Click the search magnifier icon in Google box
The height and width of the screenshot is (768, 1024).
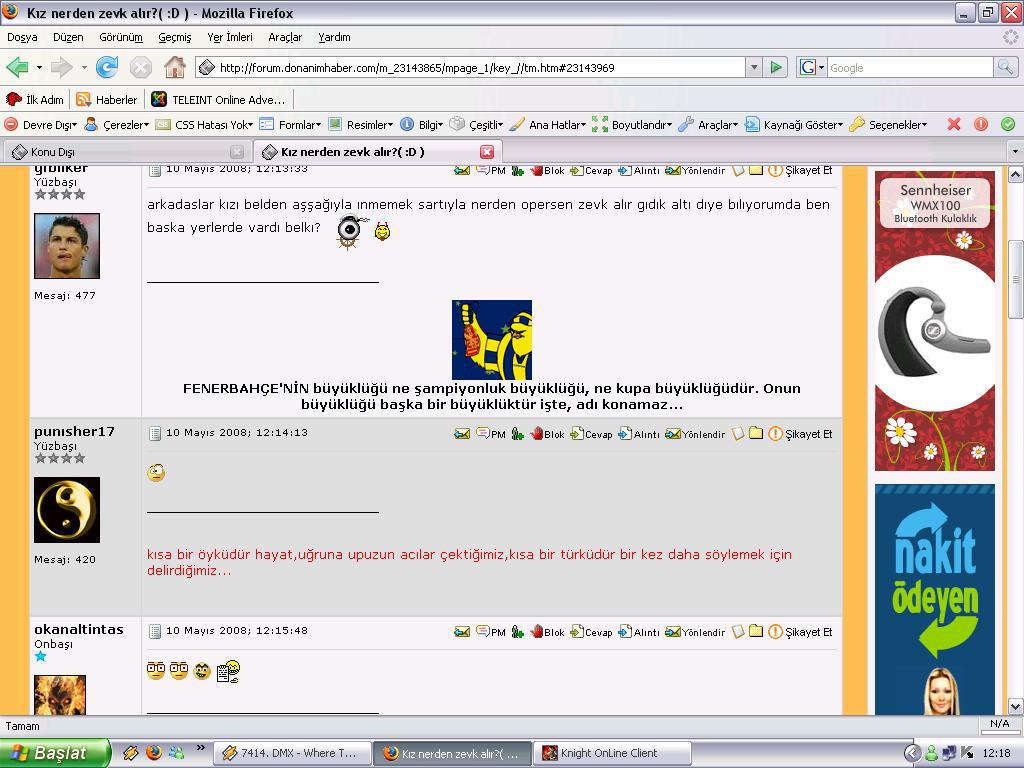pyautogui.click(x=1005, y=68)
